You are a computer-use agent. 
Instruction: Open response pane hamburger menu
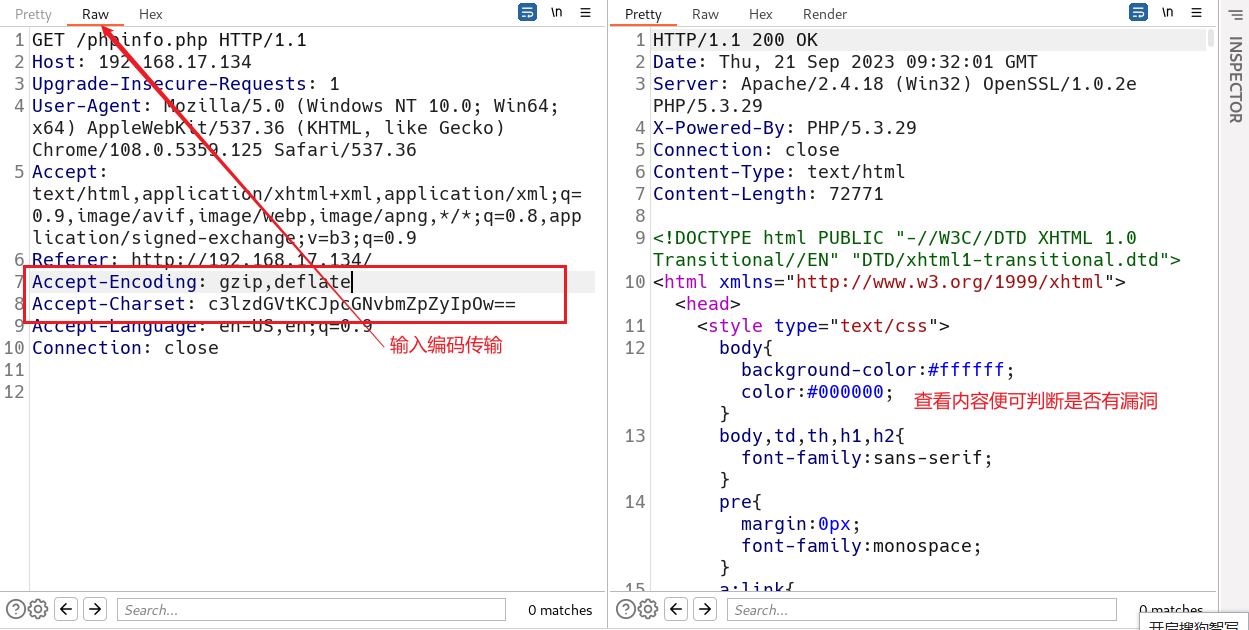pos(1197,13)
